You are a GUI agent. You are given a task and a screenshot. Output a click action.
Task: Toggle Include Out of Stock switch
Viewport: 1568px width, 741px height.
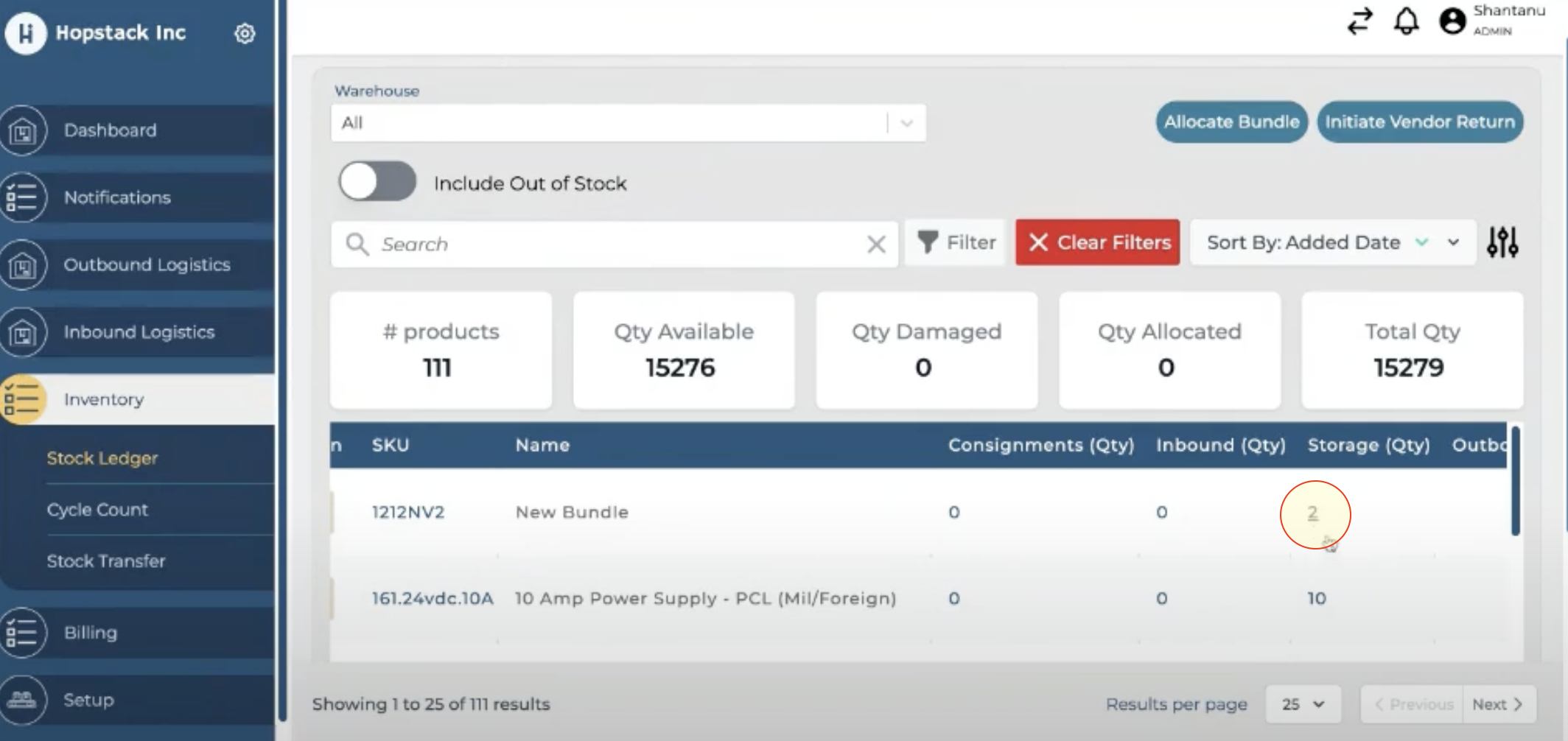377,182
